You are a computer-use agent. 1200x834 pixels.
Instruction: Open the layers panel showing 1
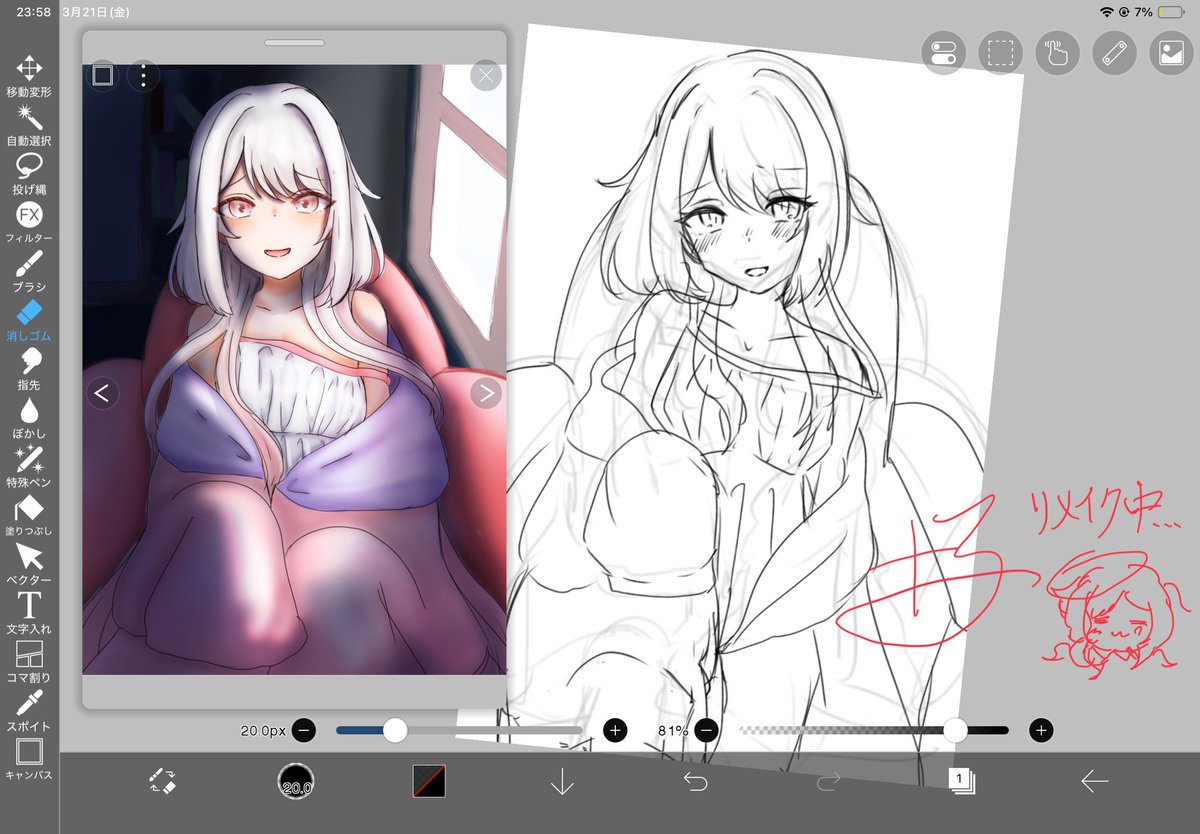(x=961, y=781)
